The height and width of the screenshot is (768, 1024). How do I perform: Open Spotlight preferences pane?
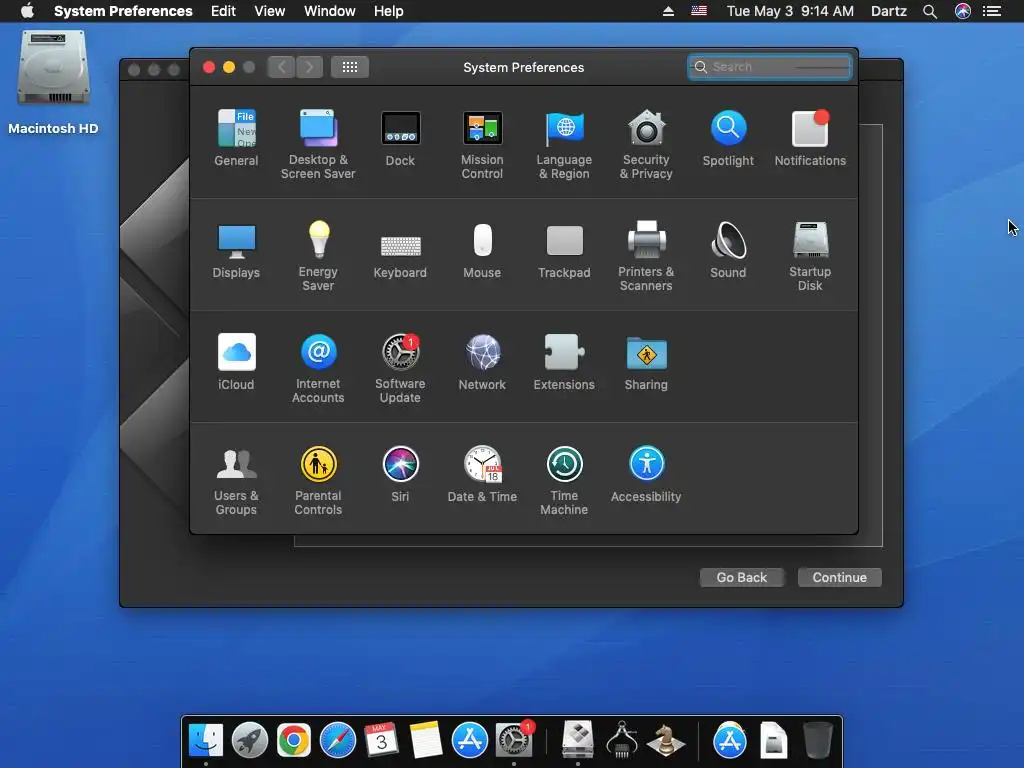coord(728,138)
